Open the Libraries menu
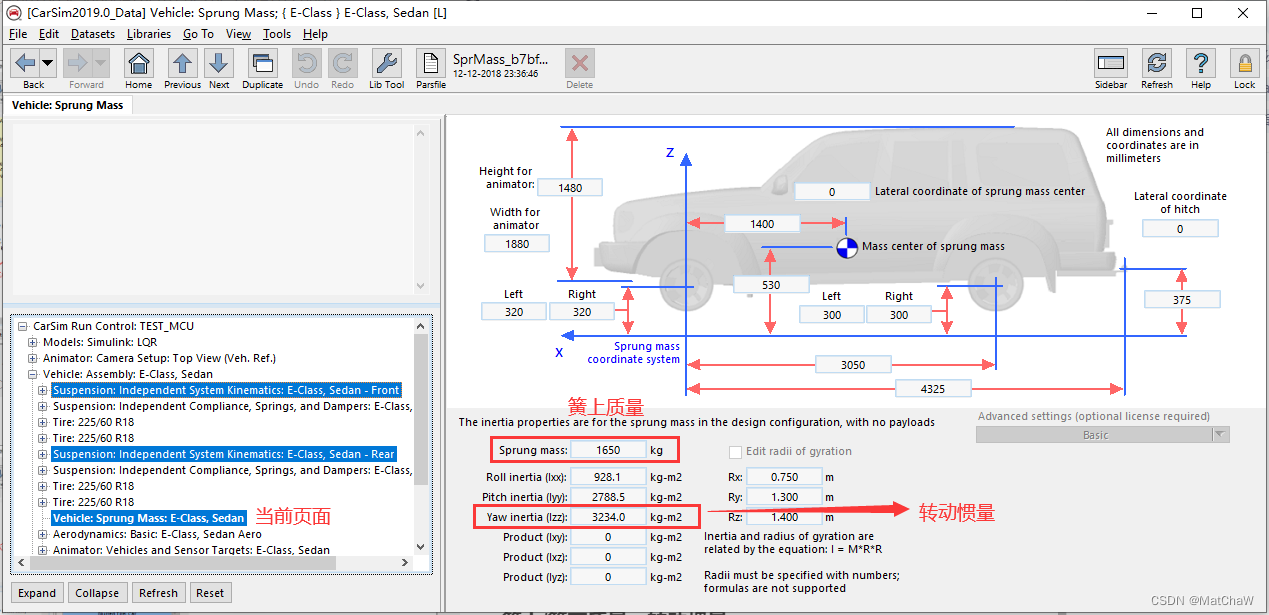Viewport: 1269px width, 615px height. coord(148,33)
